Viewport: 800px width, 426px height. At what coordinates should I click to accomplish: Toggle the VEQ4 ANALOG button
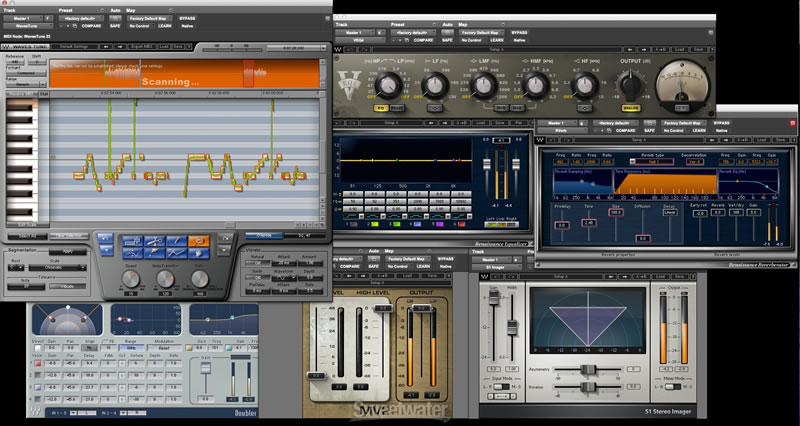[631, 108]
